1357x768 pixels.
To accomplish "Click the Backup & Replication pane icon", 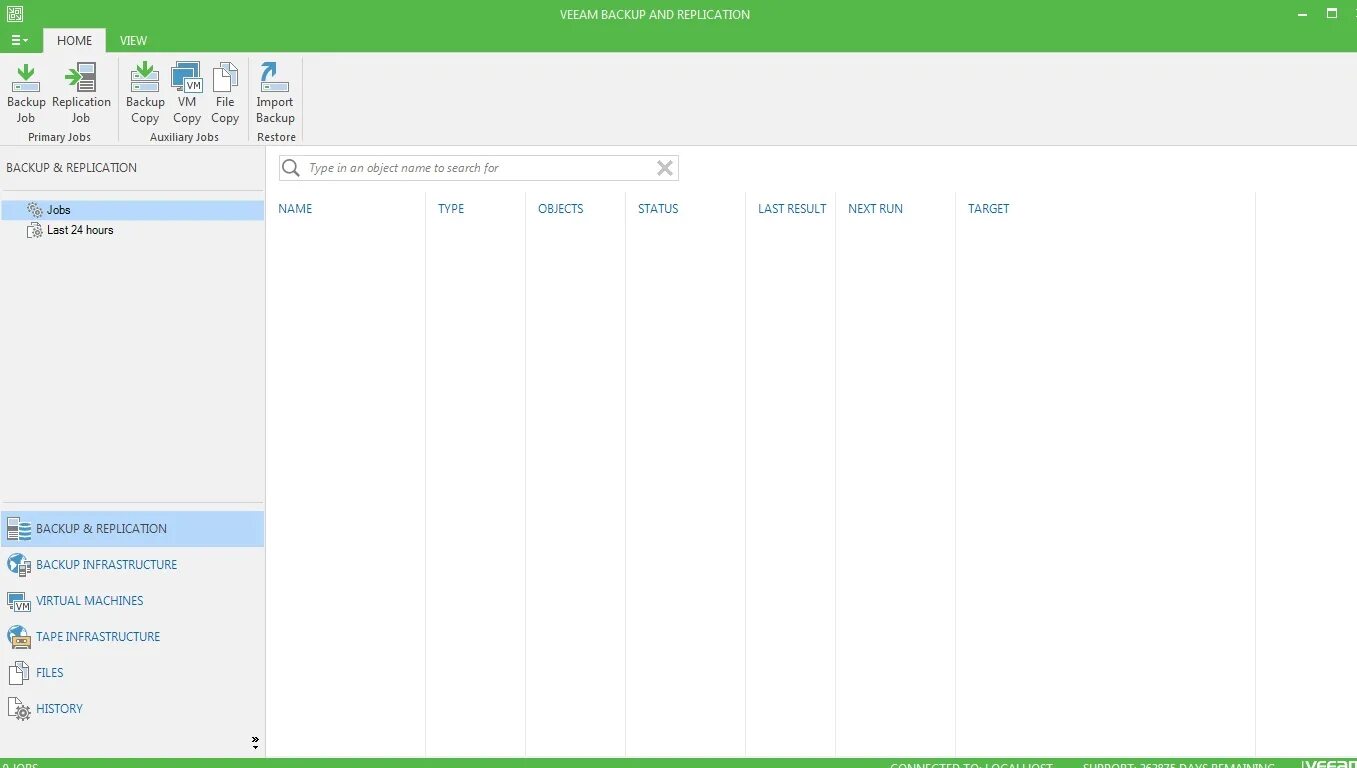I will 19,529.
